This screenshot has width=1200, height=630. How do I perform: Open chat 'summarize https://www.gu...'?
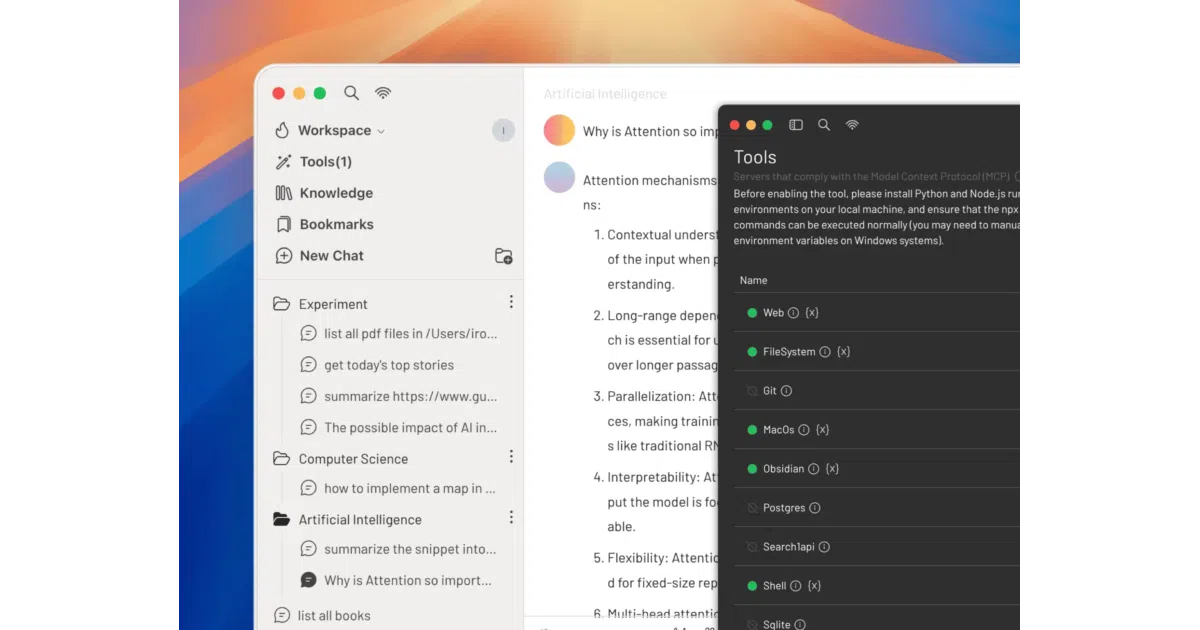pyautogui.click(x=398, y=396)
